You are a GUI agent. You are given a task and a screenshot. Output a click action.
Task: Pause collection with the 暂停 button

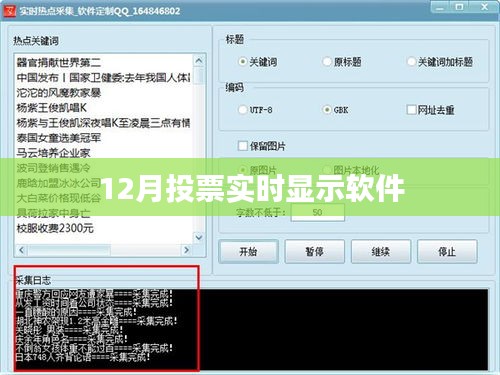point(314,252)
